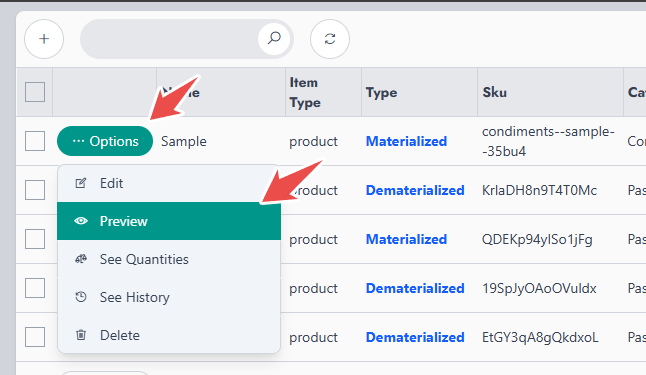
Task: Tick the select-all checkbox in header
Action: coord(35,92)
